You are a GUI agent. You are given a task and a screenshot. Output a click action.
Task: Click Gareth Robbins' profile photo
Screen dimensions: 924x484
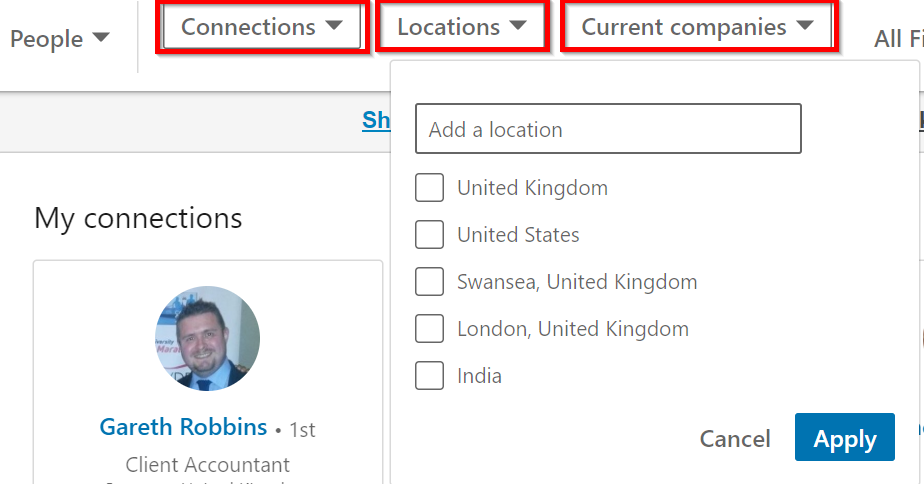[208, 338]
